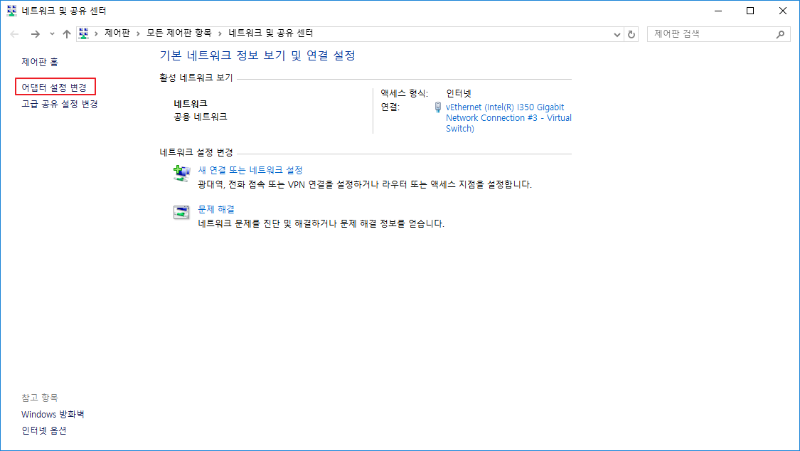Click the Forward navigation arrow
Screen dimensions: 800x451
[x=34, y=33]
